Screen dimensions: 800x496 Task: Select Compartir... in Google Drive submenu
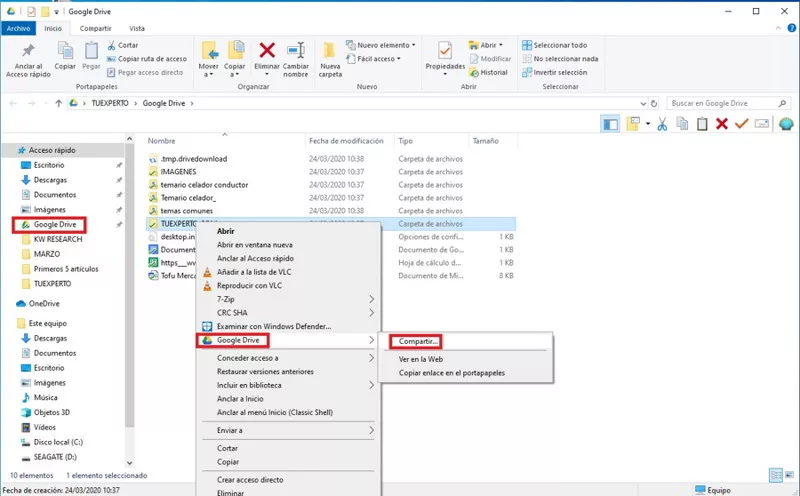(x=419, y=341)
